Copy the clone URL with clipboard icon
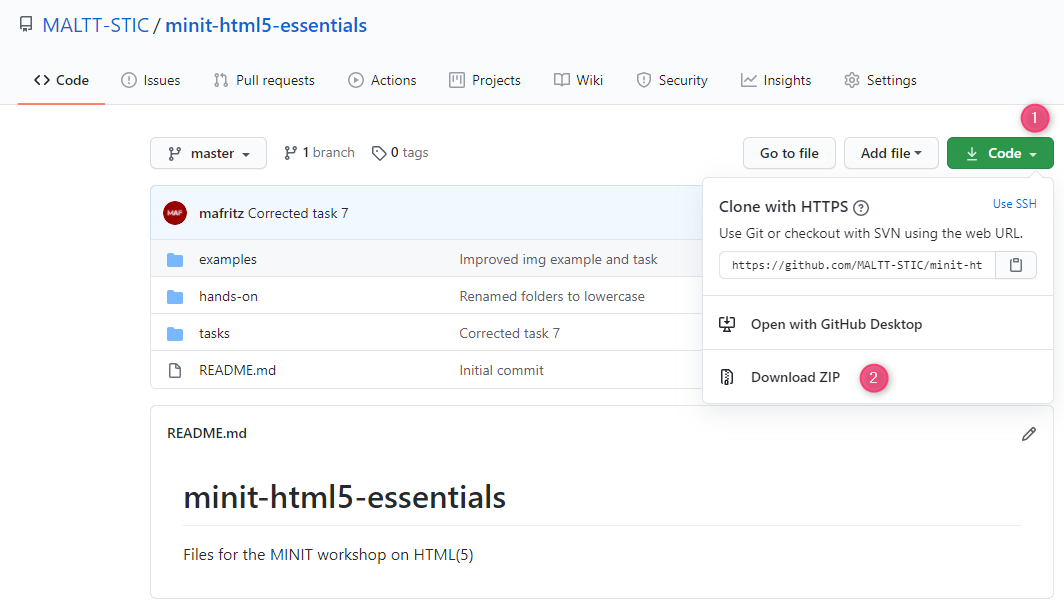This screenshot has width=1064, height=610. (1016, 265)
